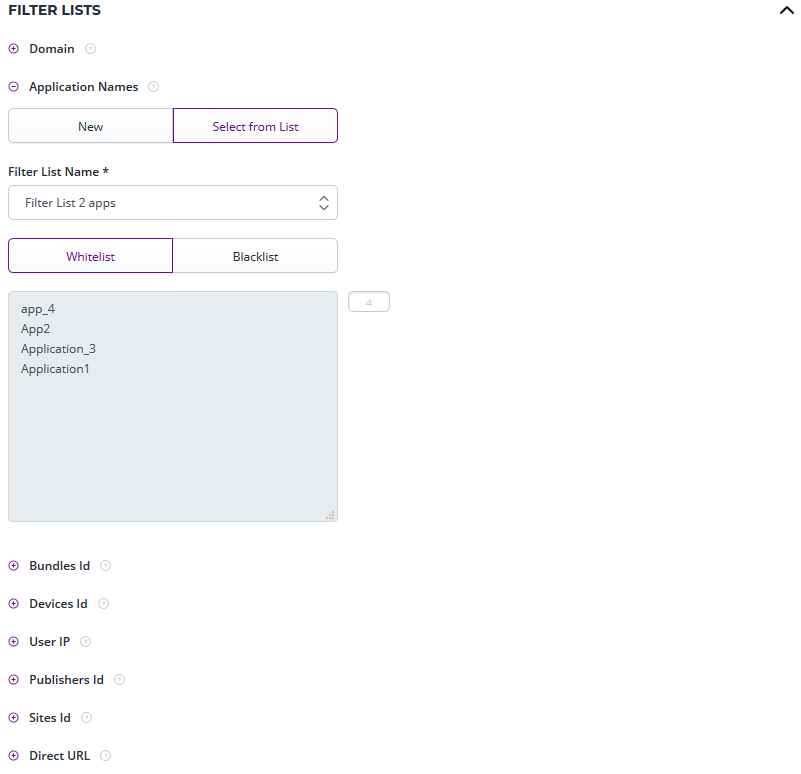Click the Direct URL help icon
The image size is (801, 774).
click(x=105, y=755)
